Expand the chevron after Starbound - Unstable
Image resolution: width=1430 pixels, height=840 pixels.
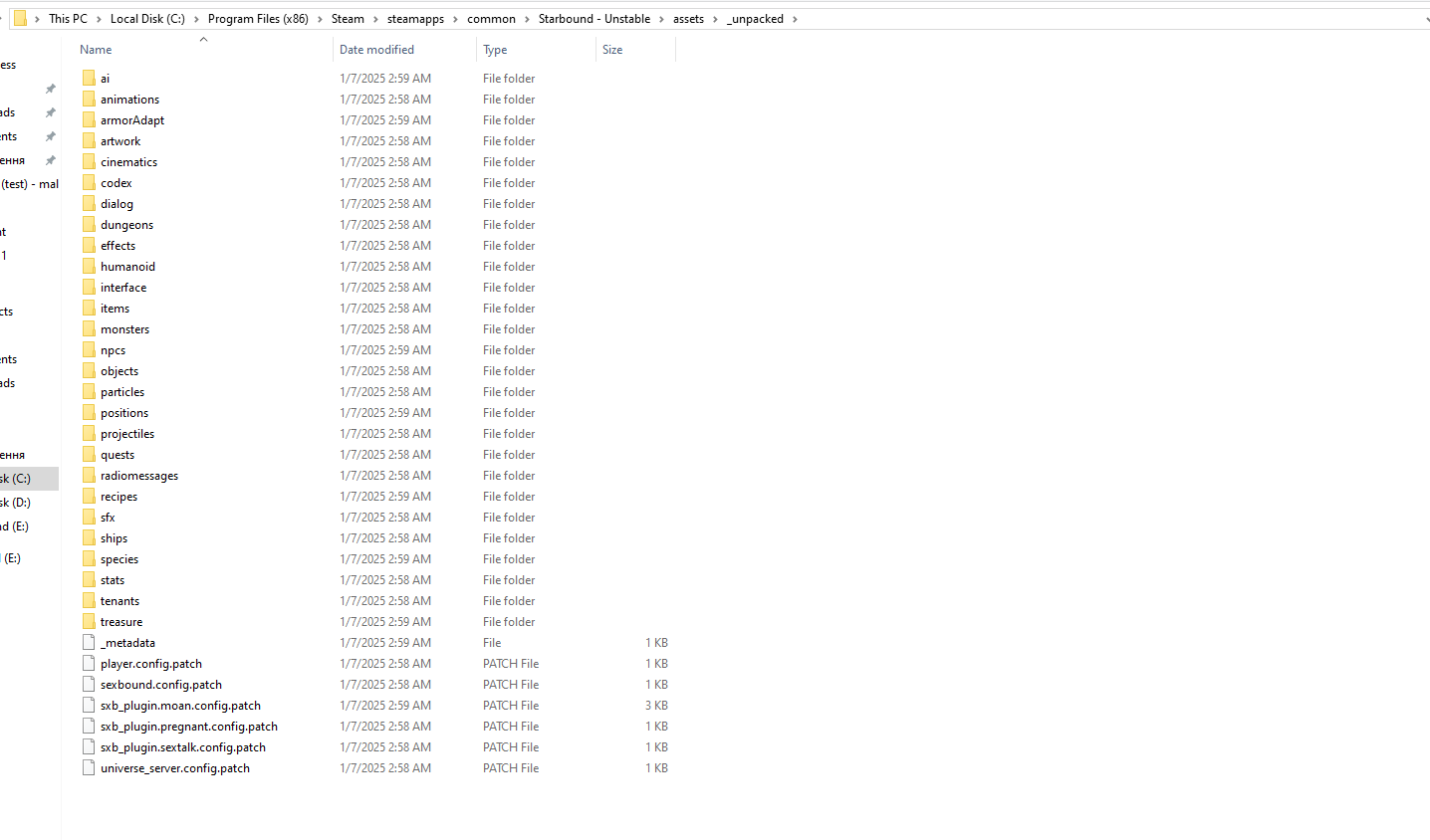[x=661, y=19]
